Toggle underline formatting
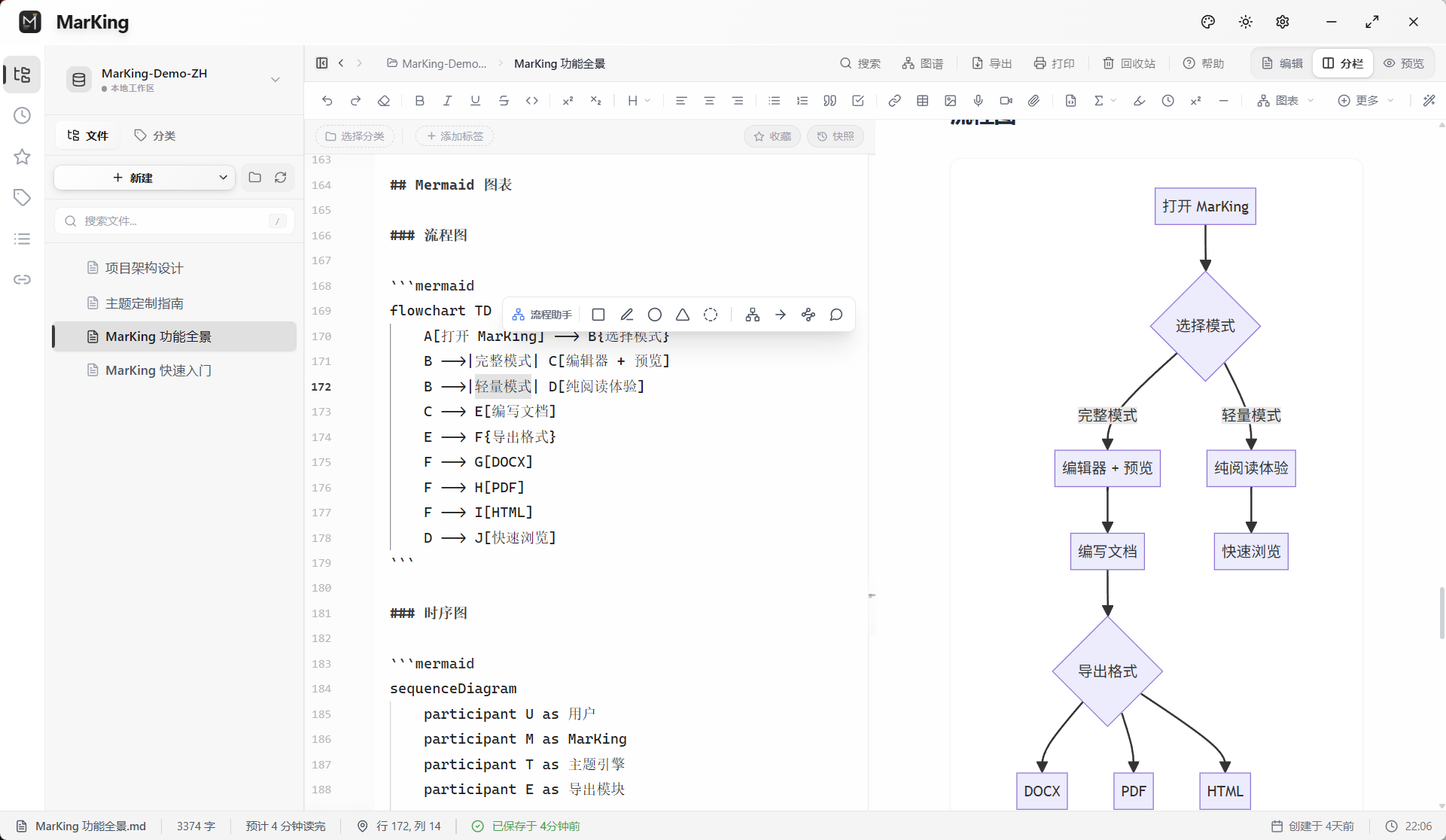1446x840 pixels. pos(475,101)
